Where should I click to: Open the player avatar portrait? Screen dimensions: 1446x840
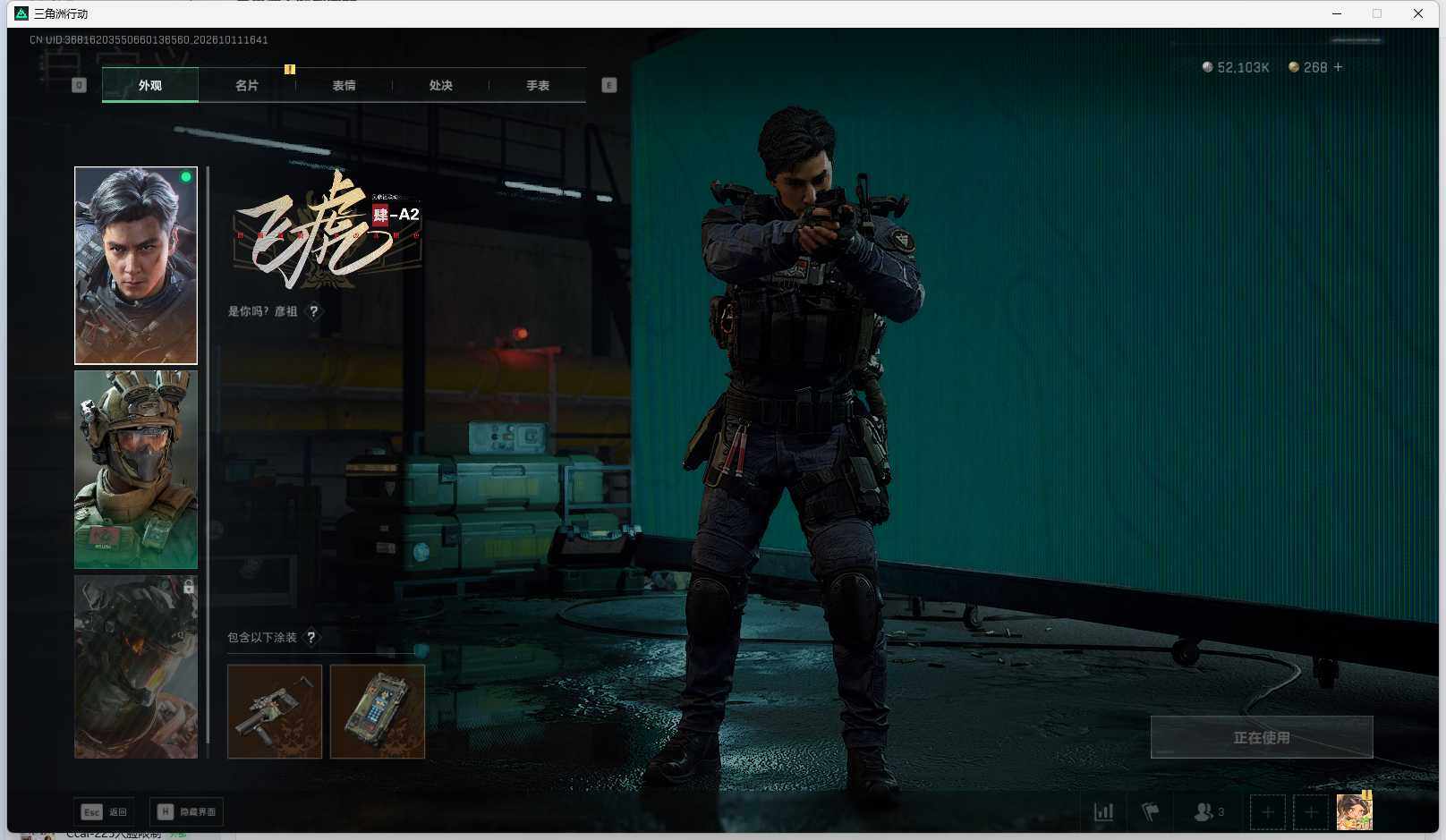pos(1354,812)
